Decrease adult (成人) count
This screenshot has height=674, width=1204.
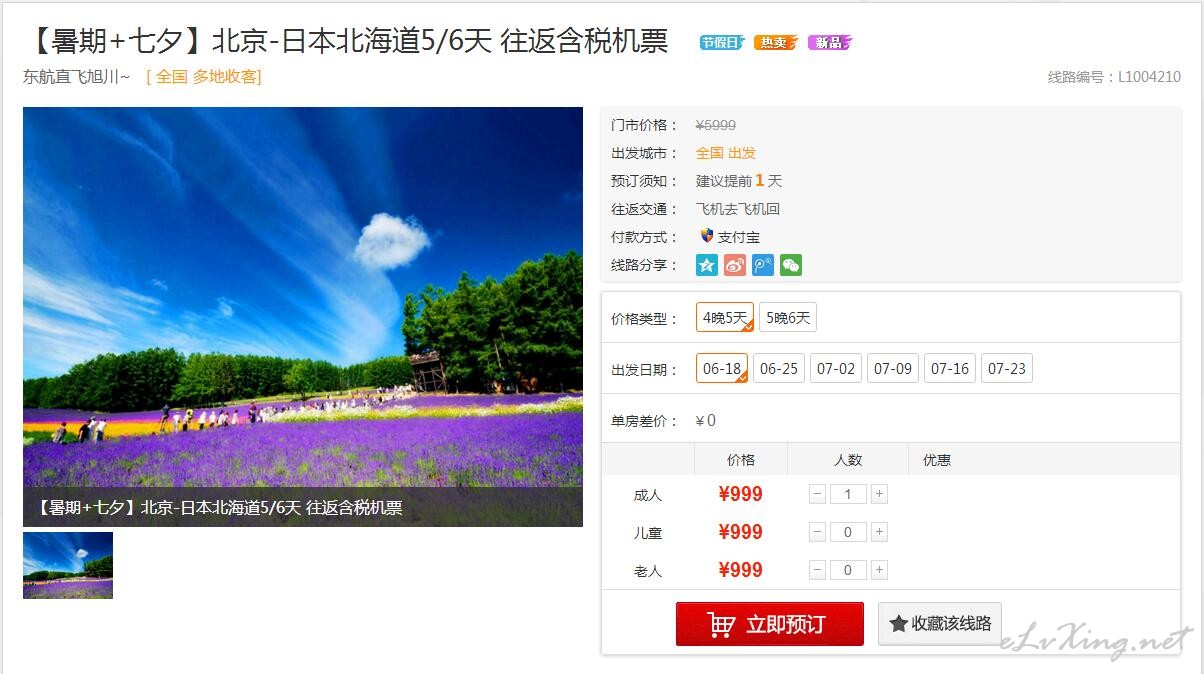point(817,494)
